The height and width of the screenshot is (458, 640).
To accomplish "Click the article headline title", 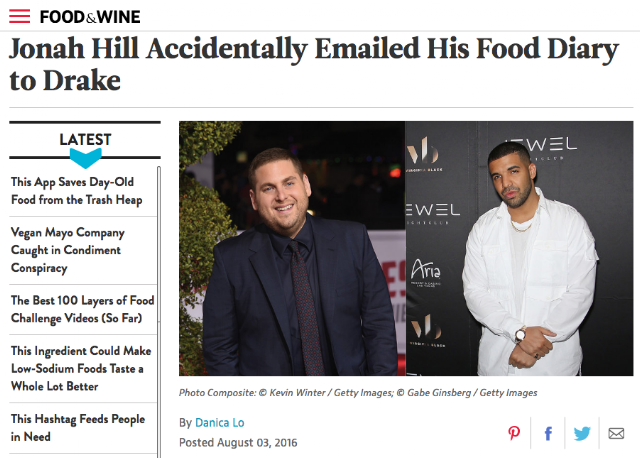I will click(314, 64).
